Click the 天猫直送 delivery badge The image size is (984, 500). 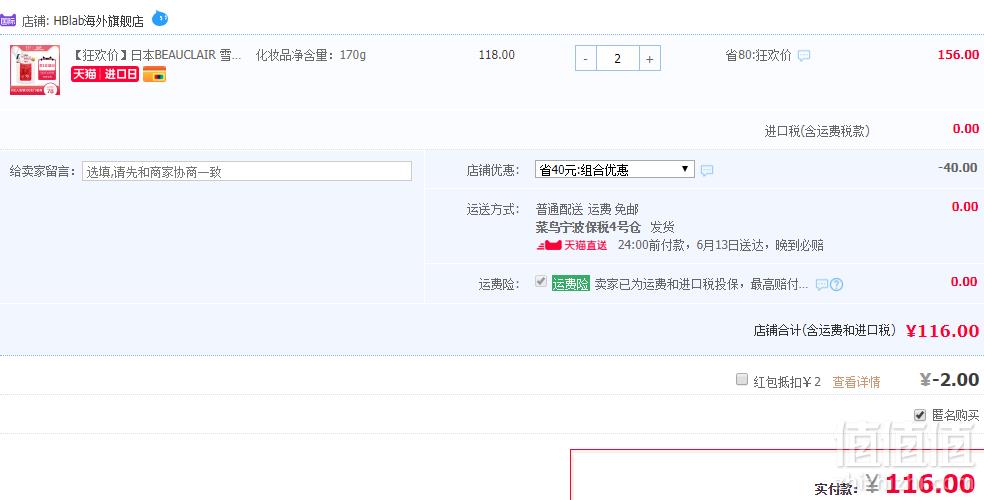[x=572, y=245]
